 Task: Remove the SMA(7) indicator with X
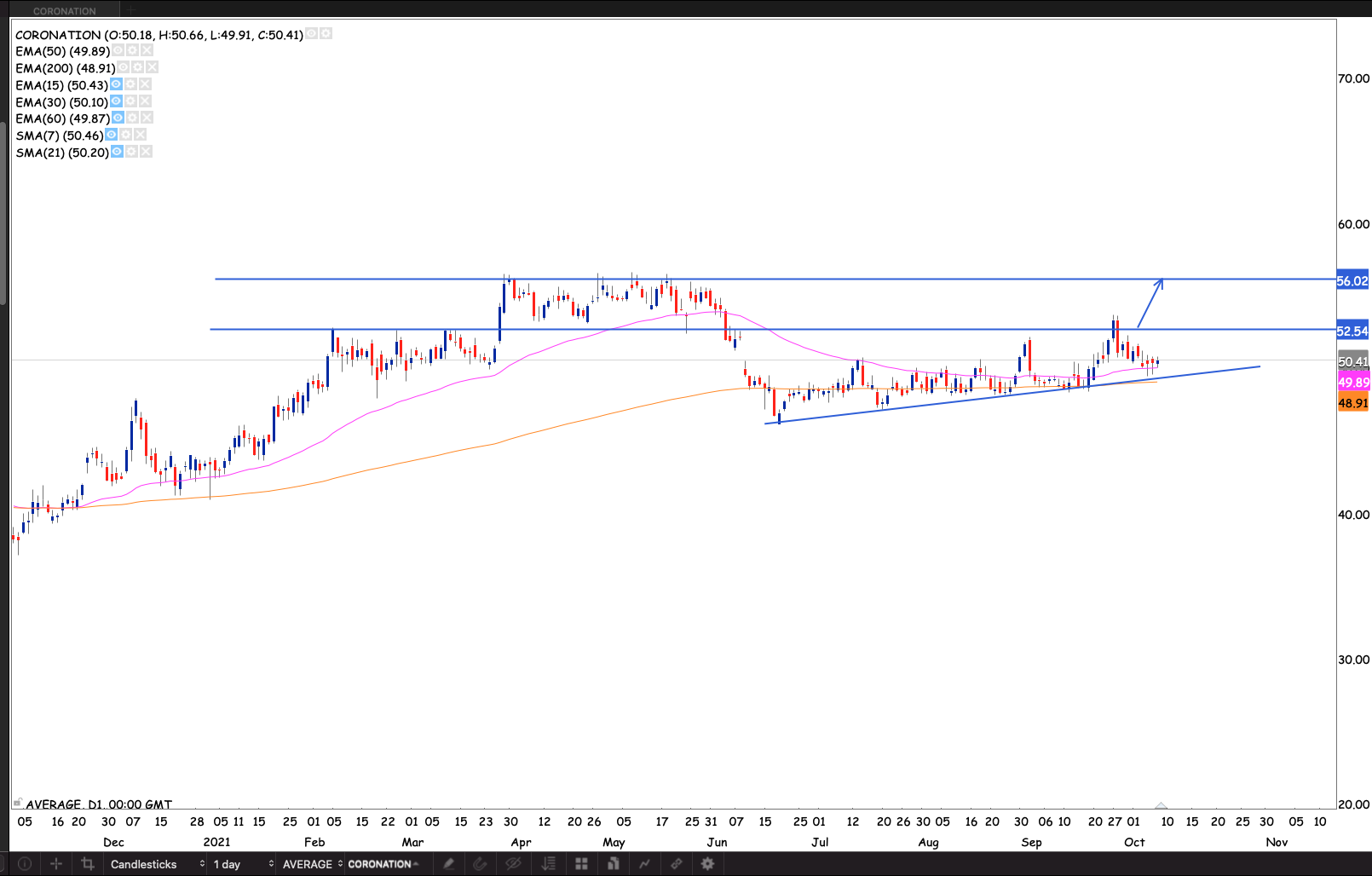click(141, 135)
